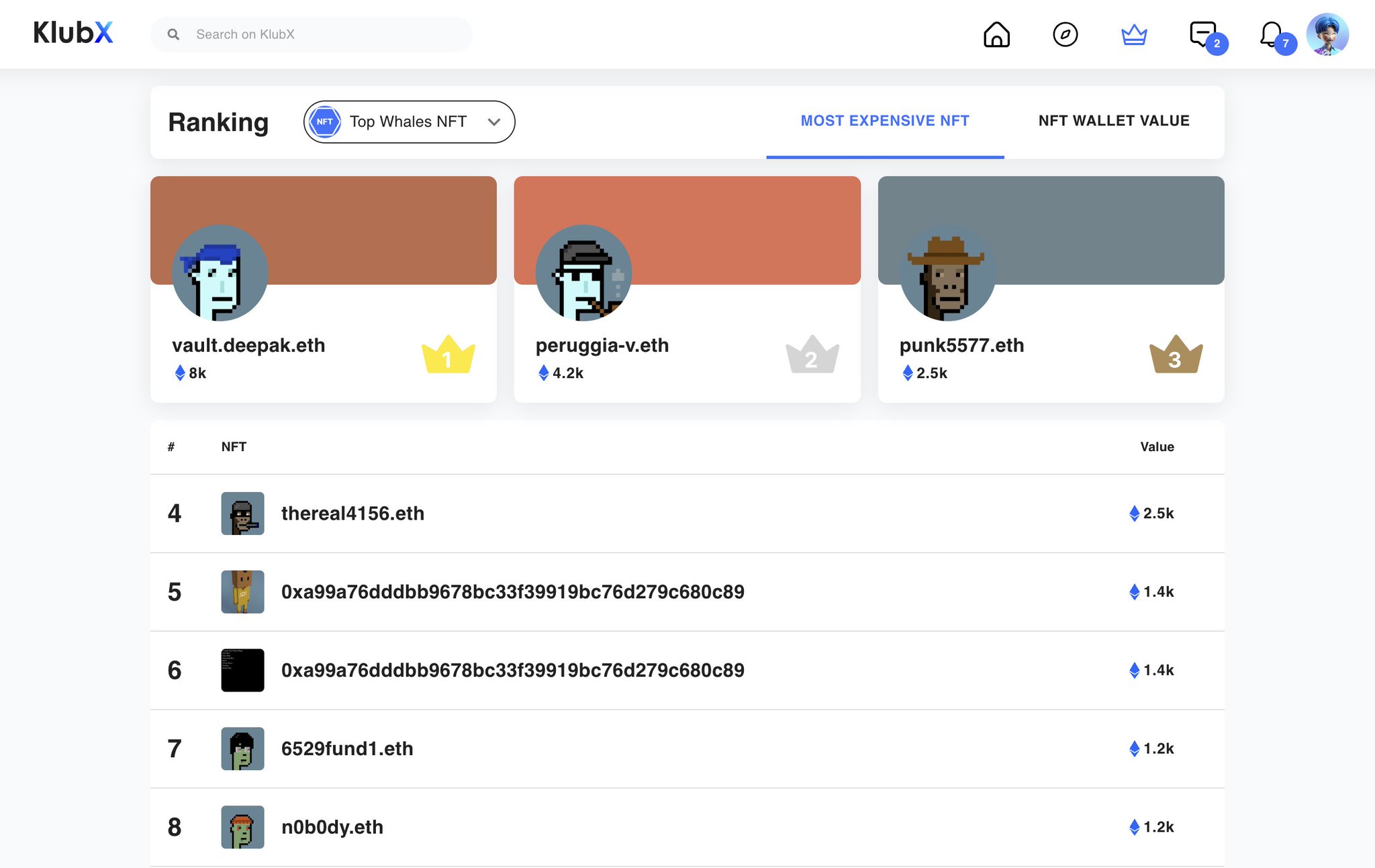1375x868 pixels.
Task: Select the rank 5 wallet address
Action: pyautogui.click(x=513, y=592)
